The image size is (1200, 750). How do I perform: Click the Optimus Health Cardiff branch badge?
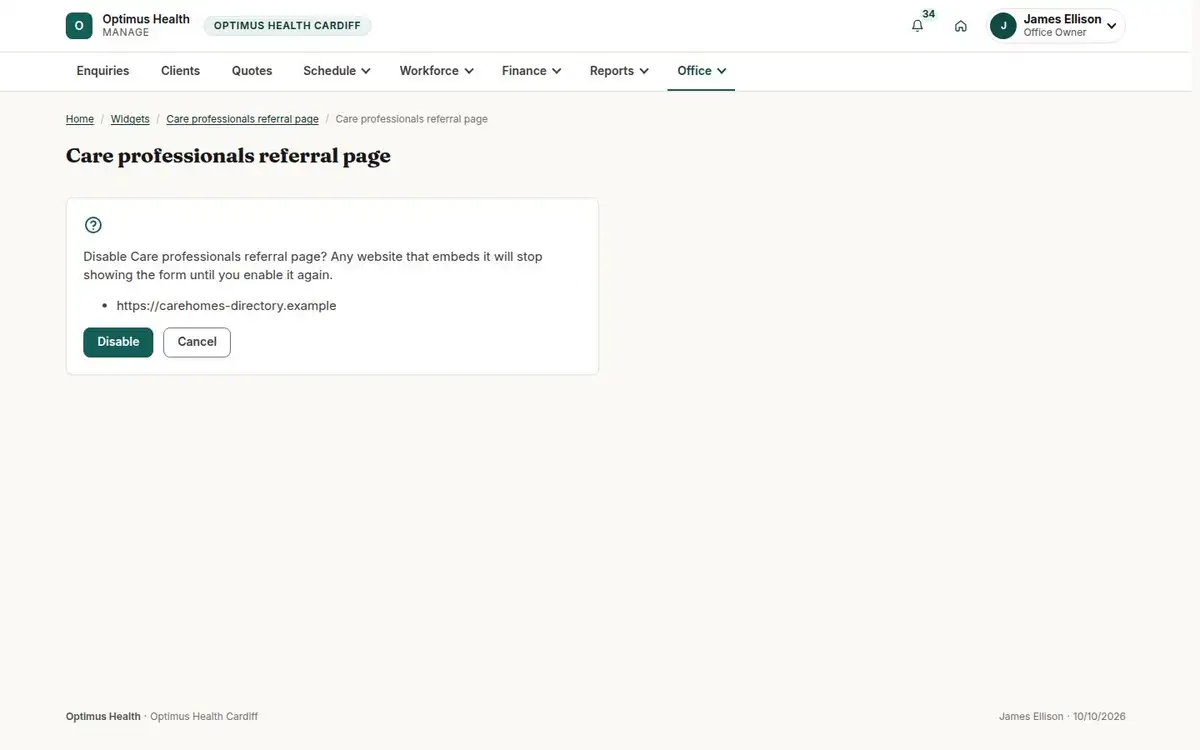[287, 26]
